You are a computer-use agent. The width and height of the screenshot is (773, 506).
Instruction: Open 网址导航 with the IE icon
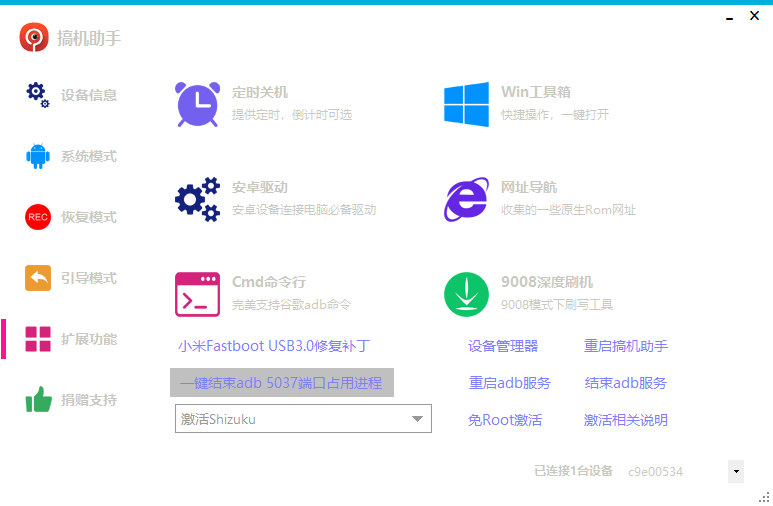pyautogui.click(x=466, y=199)
